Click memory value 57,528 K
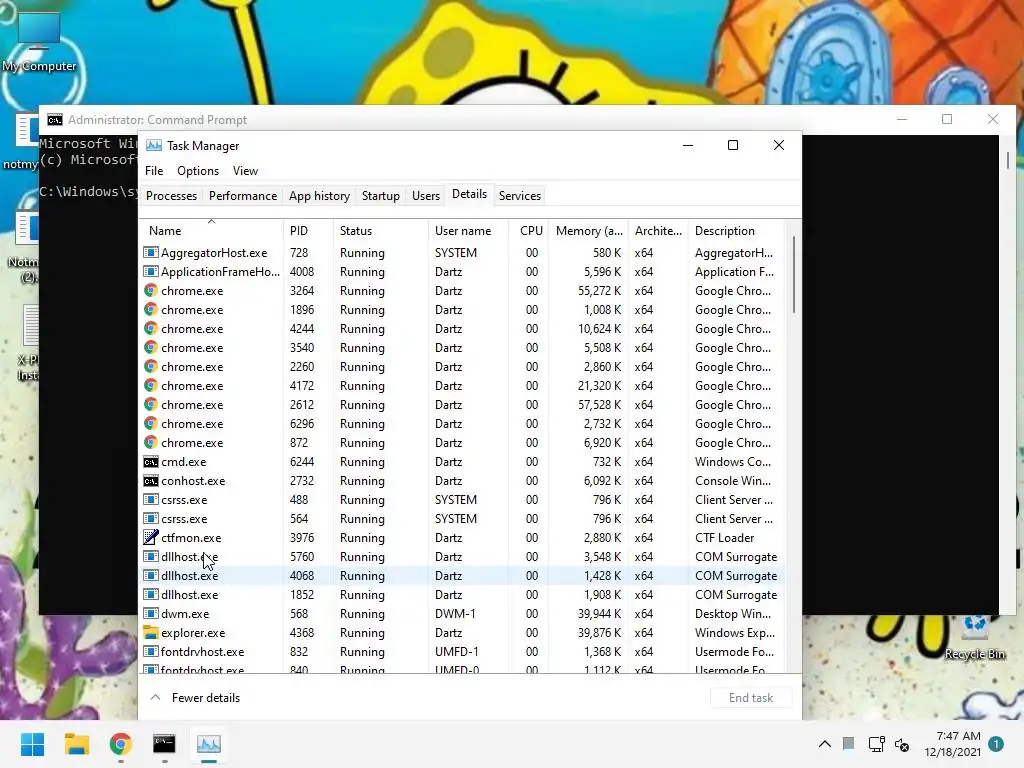This screenshot has width=1024, height=768. 599,404
